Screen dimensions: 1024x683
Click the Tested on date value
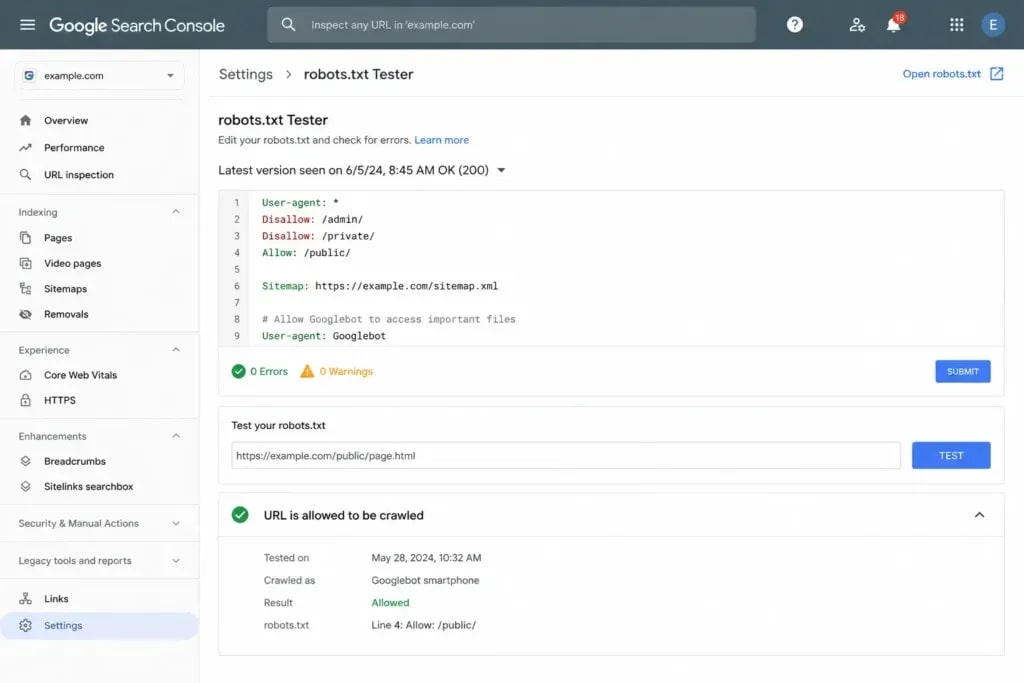point(426,558)
